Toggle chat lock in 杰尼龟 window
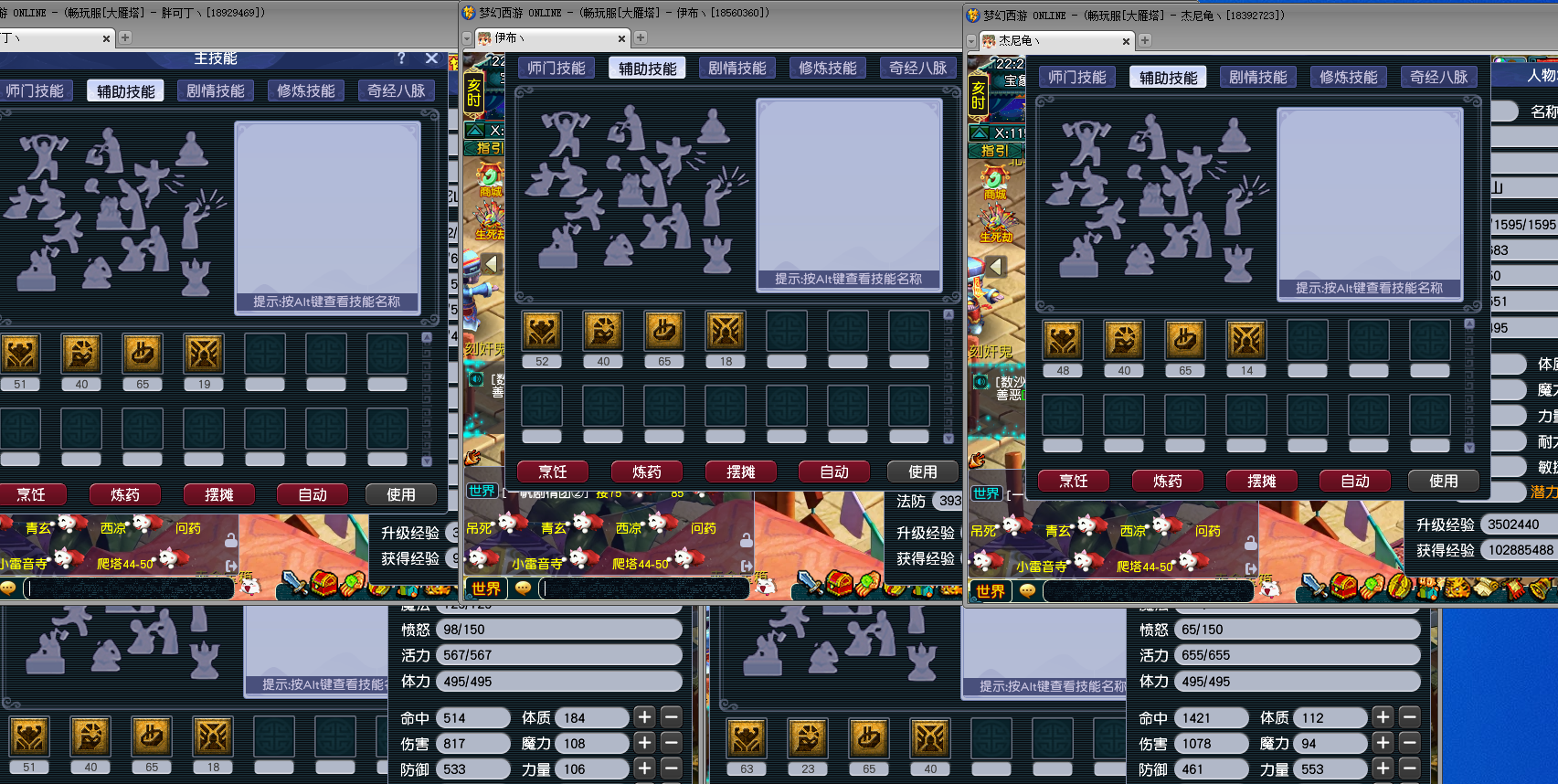1558x784 pixels. coord(1251,543)
